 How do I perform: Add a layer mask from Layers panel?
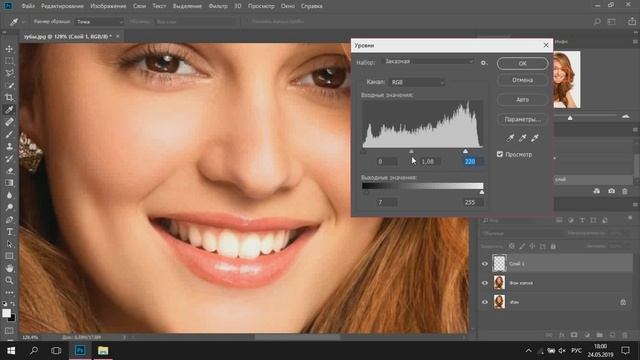574,335
